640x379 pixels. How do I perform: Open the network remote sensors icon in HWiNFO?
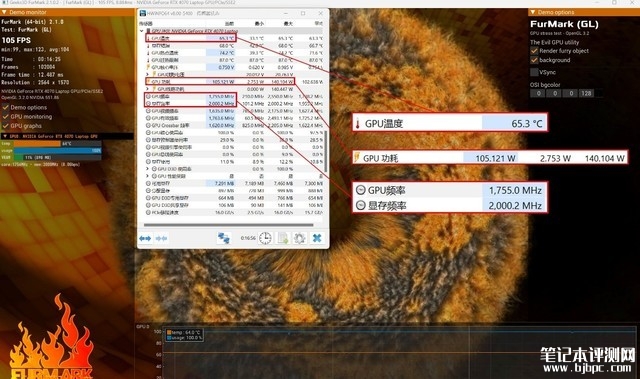tap(224, 238)
